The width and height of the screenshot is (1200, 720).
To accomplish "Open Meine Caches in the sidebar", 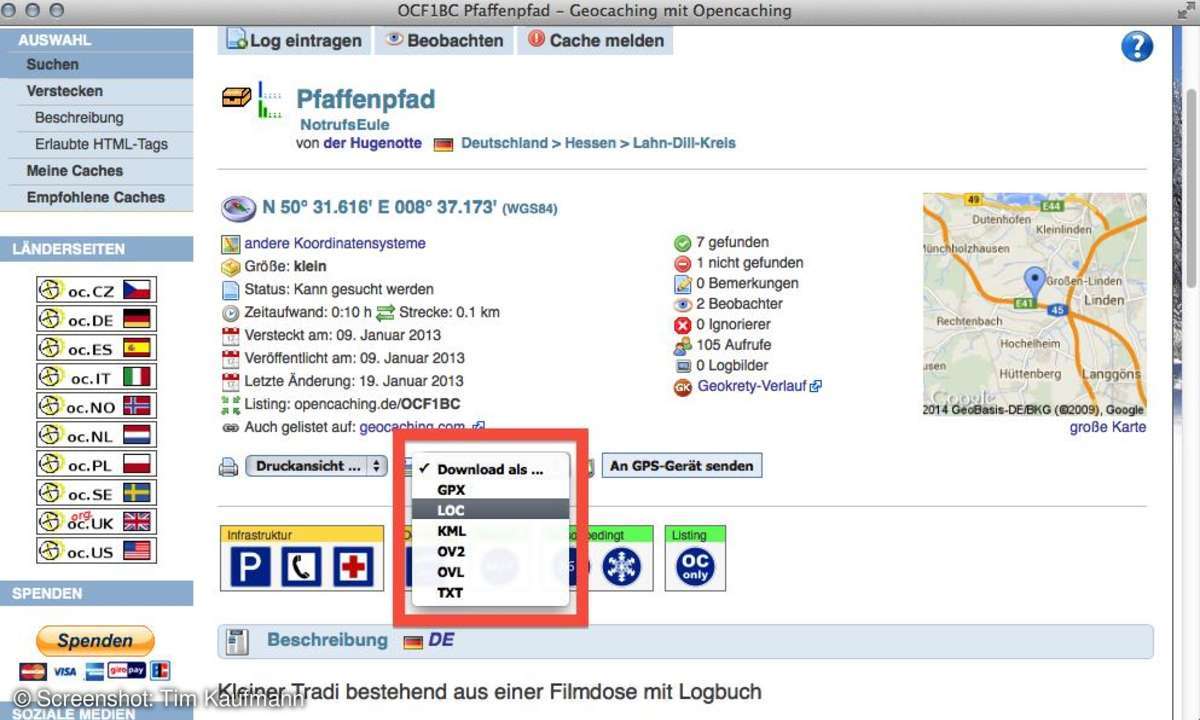I will 75,171.
